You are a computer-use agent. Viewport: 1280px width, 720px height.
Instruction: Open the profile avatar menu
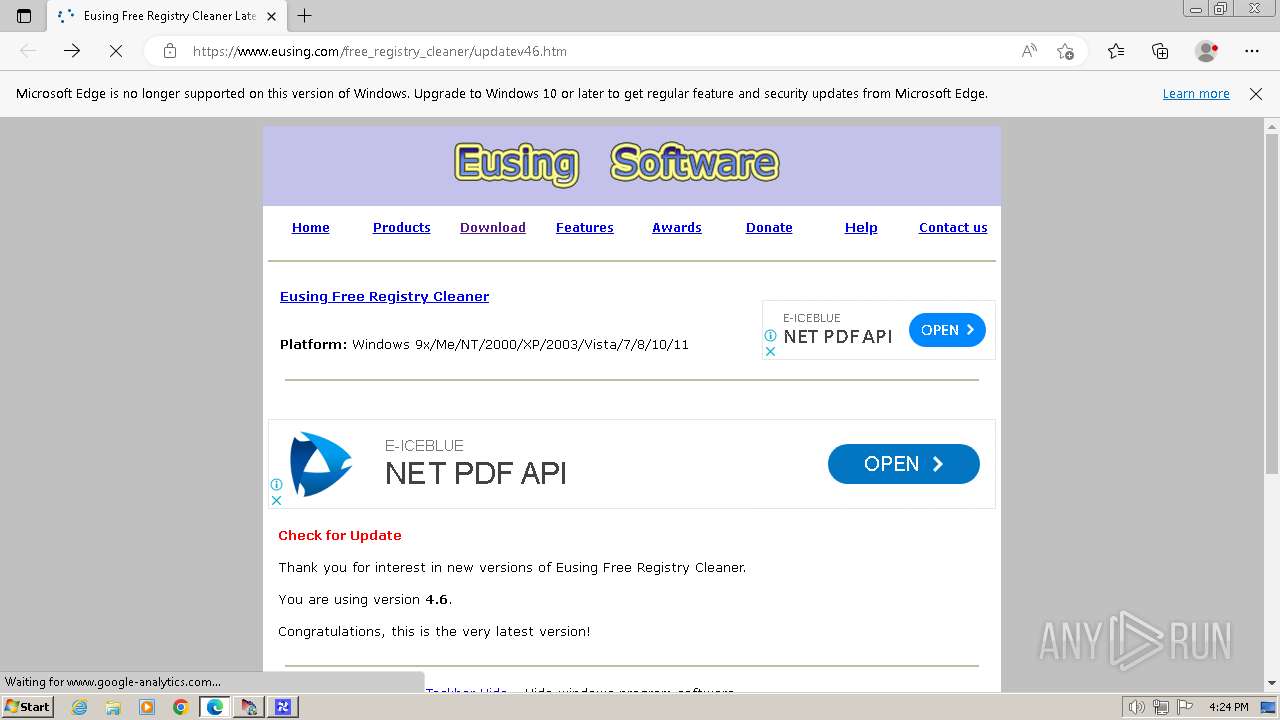tap(1207, 51)
